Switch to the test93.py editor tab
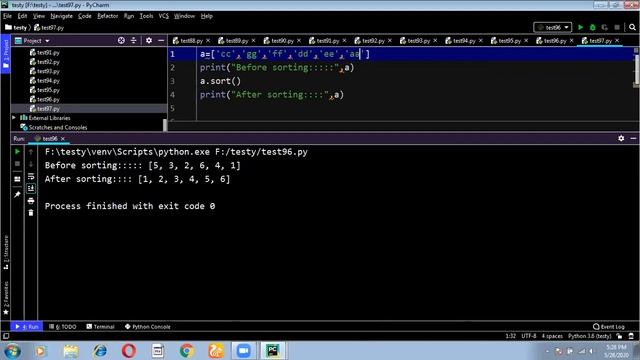Viewport: 640px width, 360px height. pos(418,40)
